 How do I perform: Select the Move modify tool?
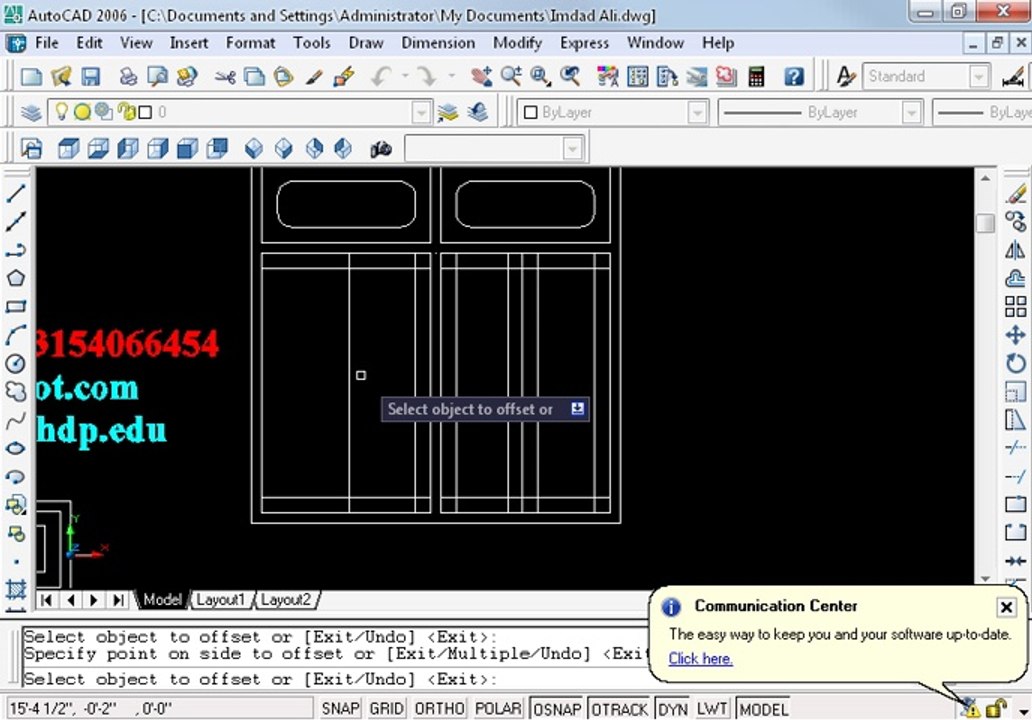click(x=1016, y=335)
